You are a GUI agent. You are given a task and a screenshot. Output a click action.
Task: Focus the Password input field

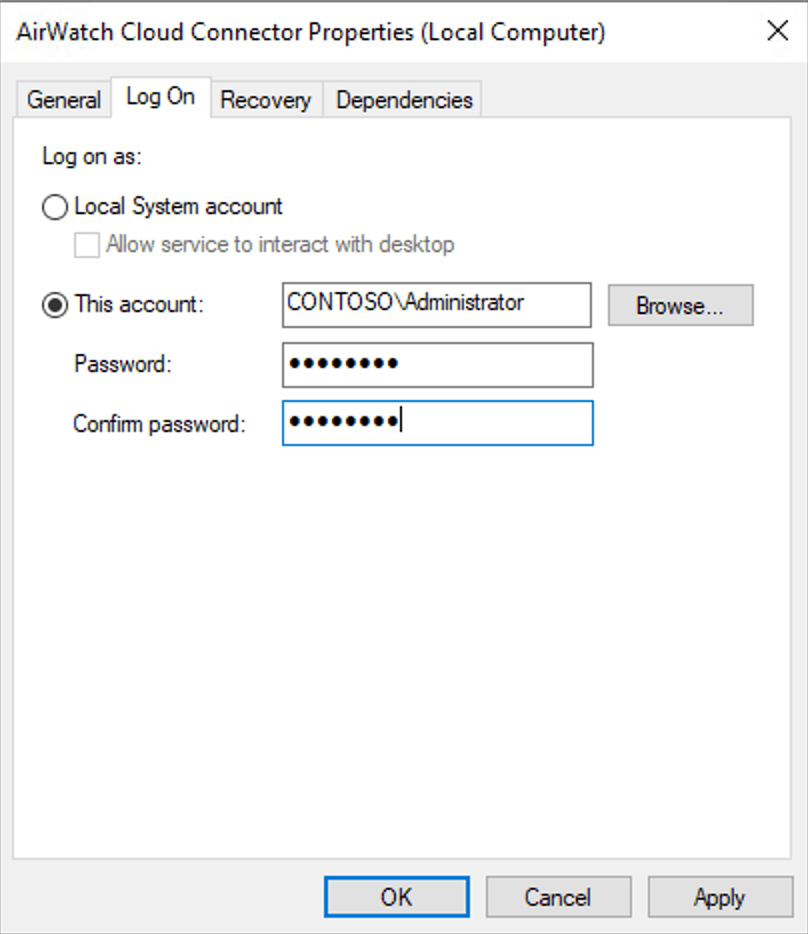(437, 365)
